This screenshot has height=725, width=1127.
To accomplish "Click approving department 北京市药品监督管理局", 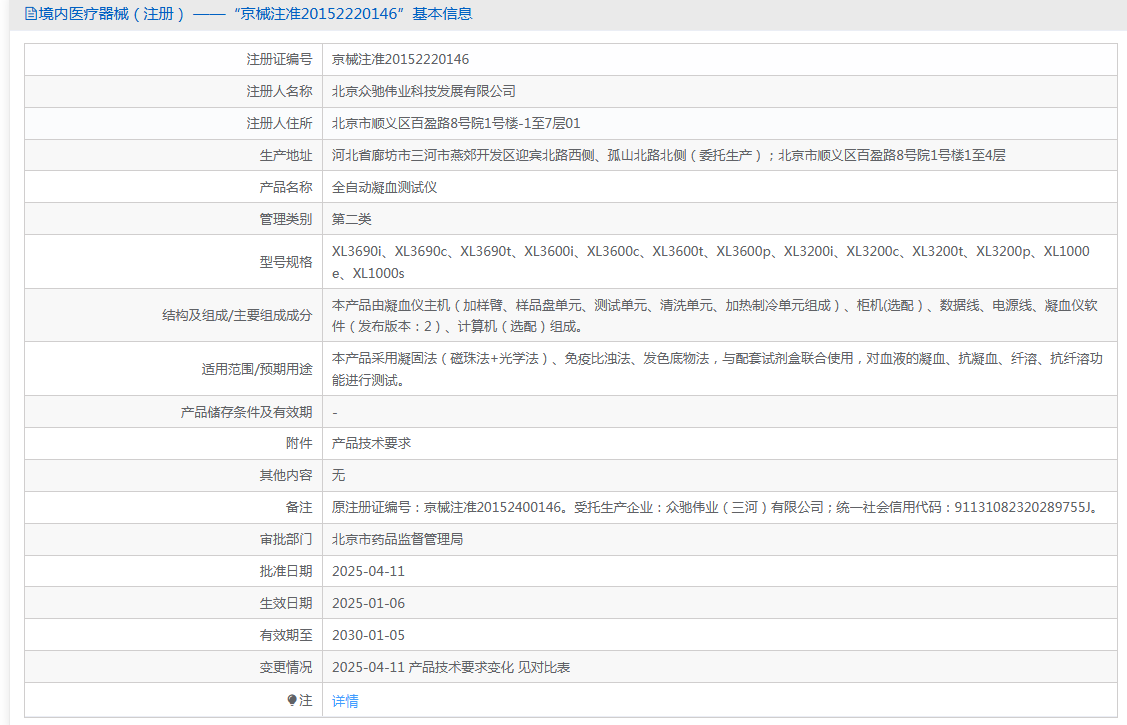I will 397,539.
